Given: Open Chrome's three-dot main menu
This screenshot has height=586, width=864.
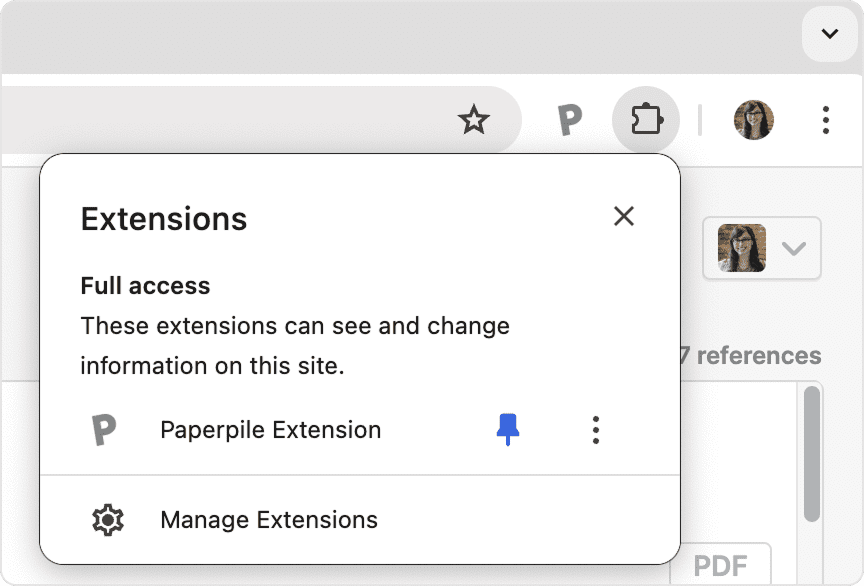Looking at the screenshot, I should coord(825,120).
